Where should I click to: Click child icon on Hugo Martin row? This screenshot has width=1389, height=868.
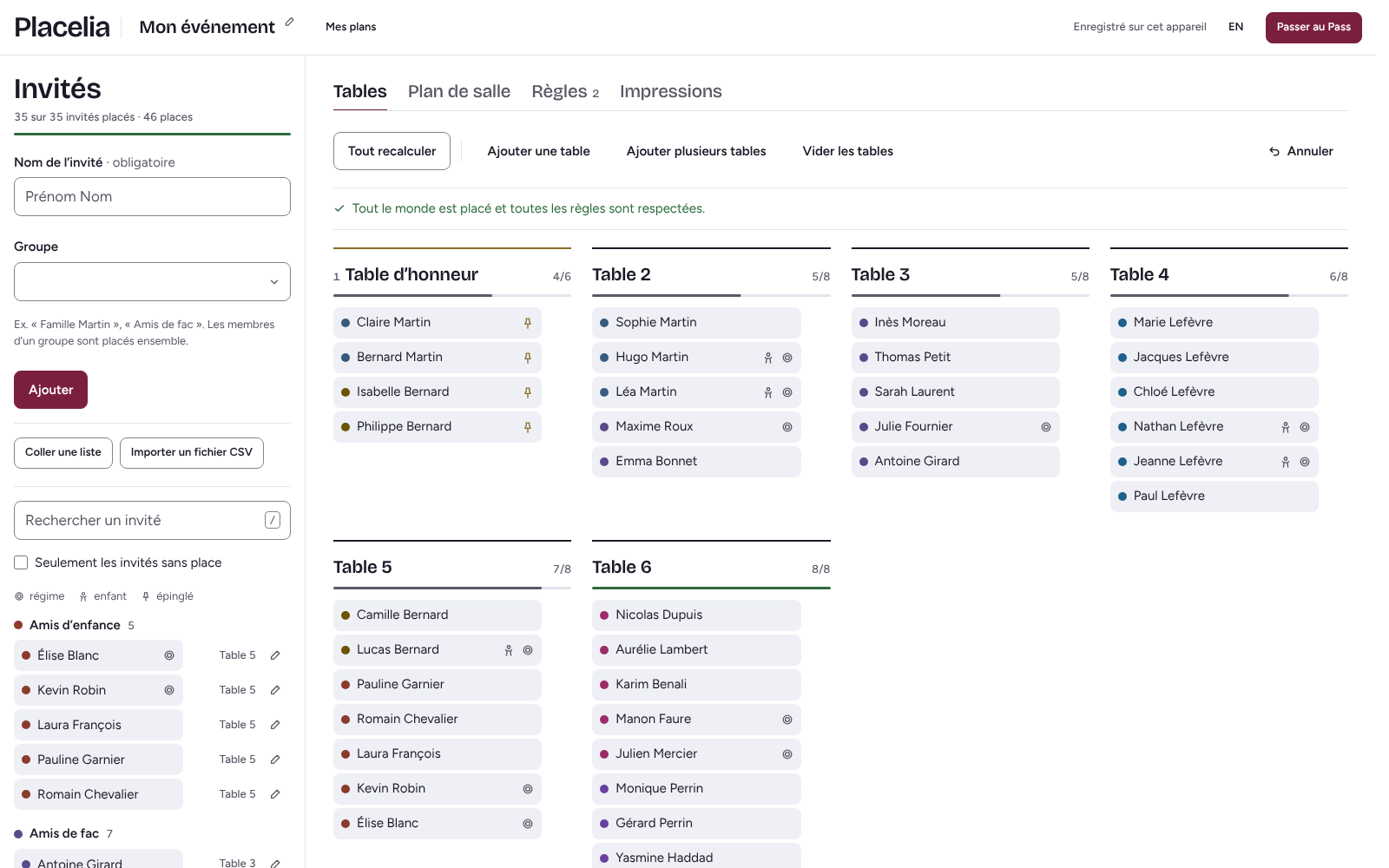tap(768, 358)
